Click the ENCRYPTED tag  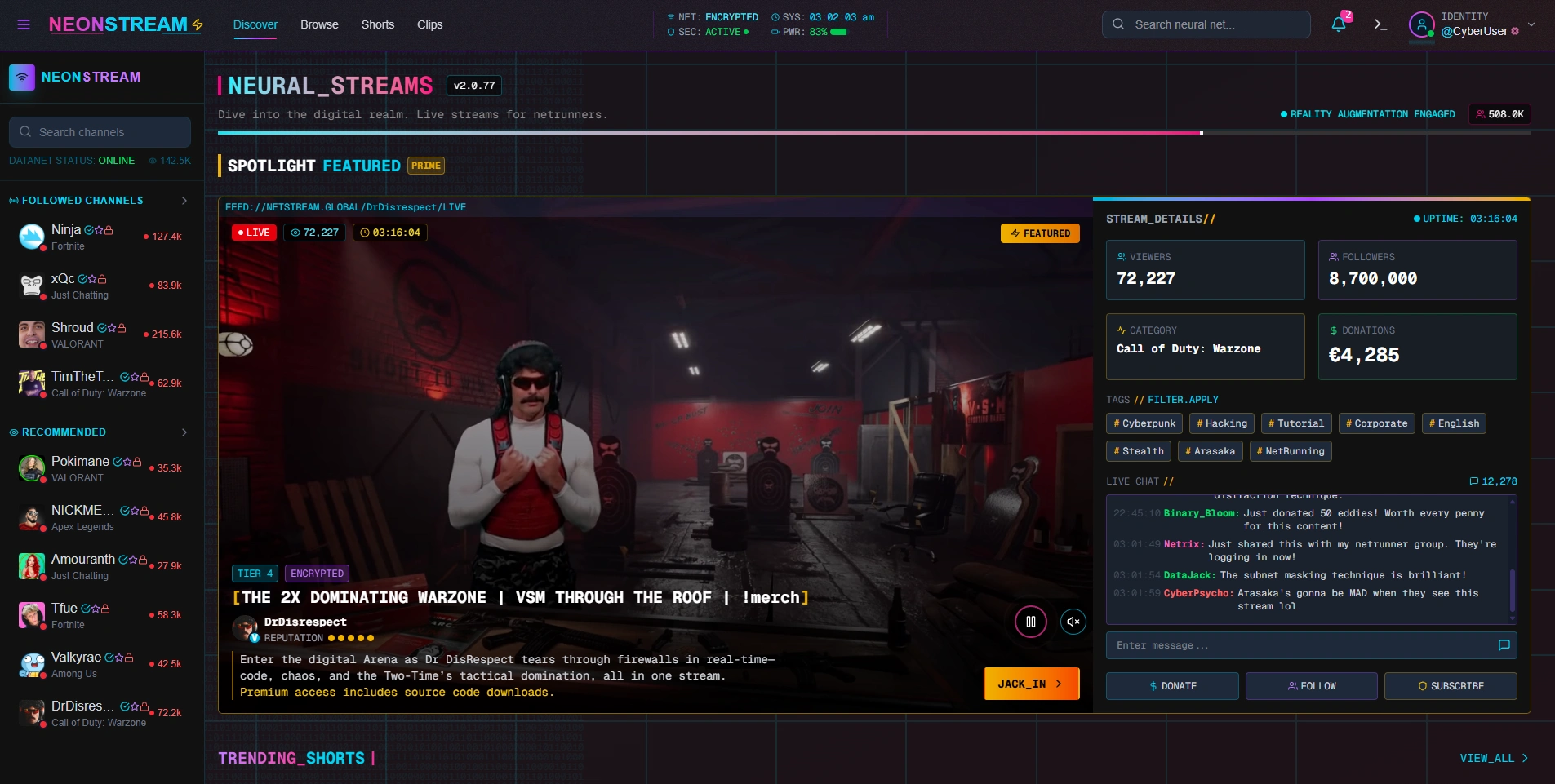point(318,574)
